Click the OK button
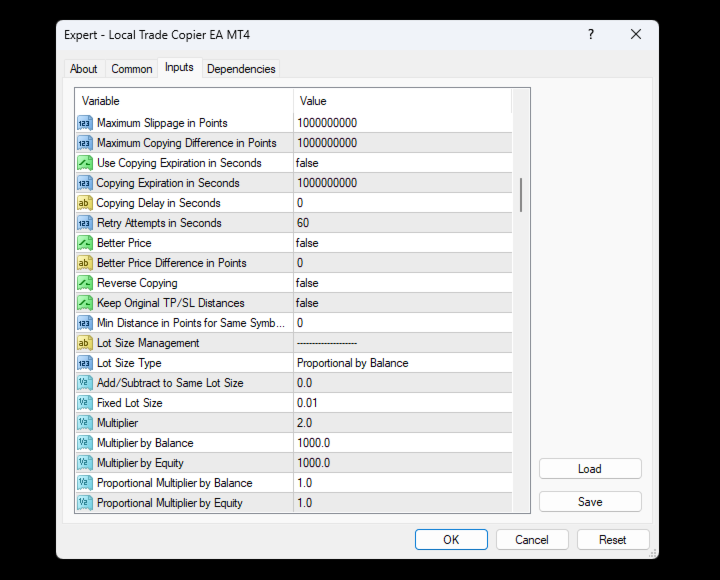Image resolution: width=720 pixels, height=580 pixels. coord(451,540)
